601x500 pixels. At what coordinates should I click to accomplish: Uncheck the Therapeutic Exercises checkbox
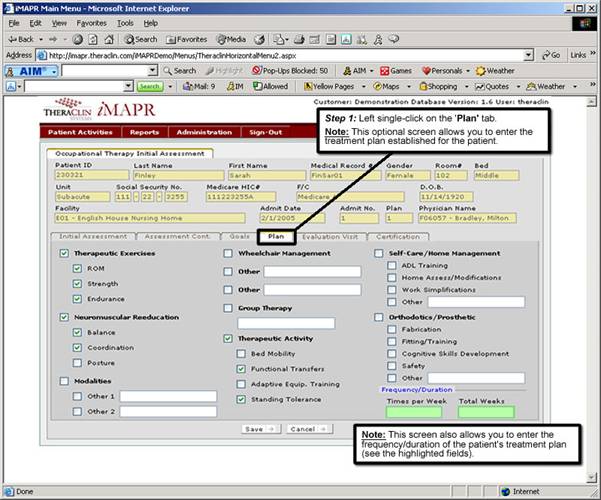point(65,254)
